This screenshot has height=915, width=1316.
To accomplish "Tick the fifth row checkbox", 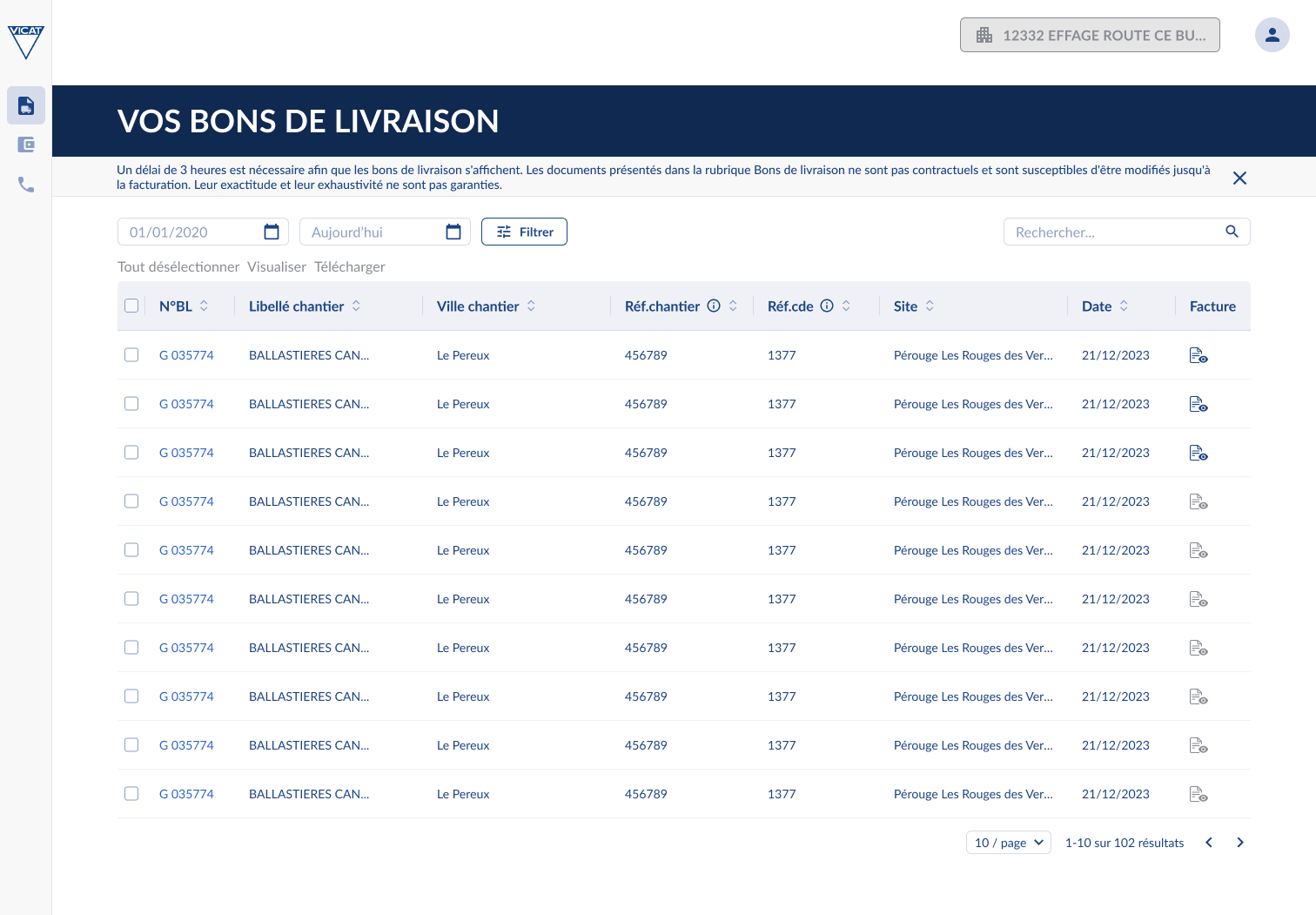I will point(131,549).
